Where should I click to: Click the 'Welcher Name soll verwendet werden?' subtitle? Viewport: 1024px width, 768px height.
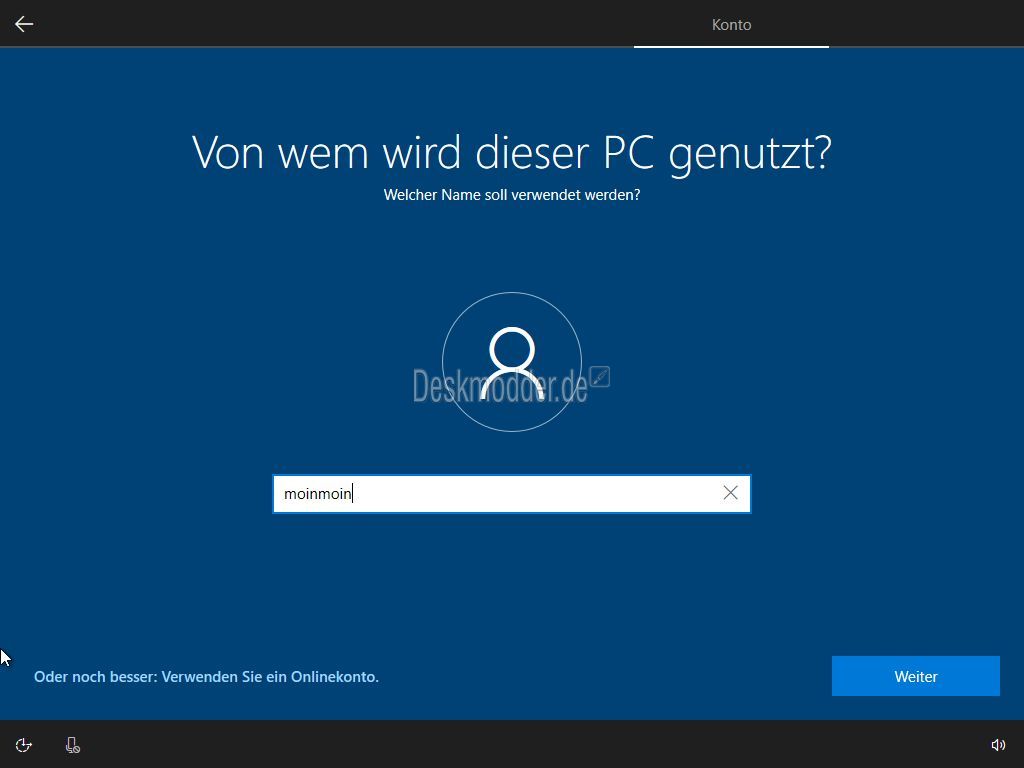[x=511, y=195]
